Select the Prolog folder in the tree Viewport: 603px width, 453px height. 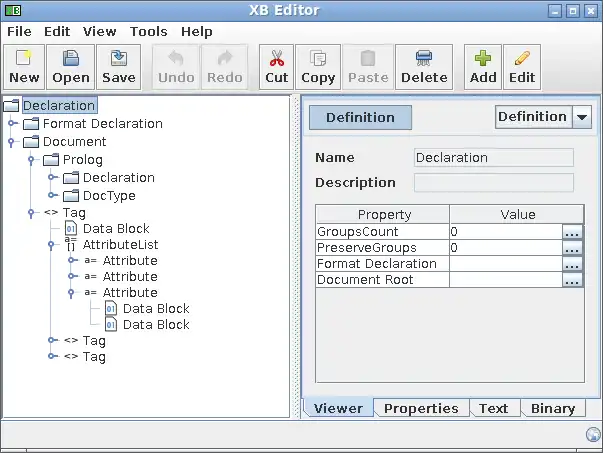point(82,160)
